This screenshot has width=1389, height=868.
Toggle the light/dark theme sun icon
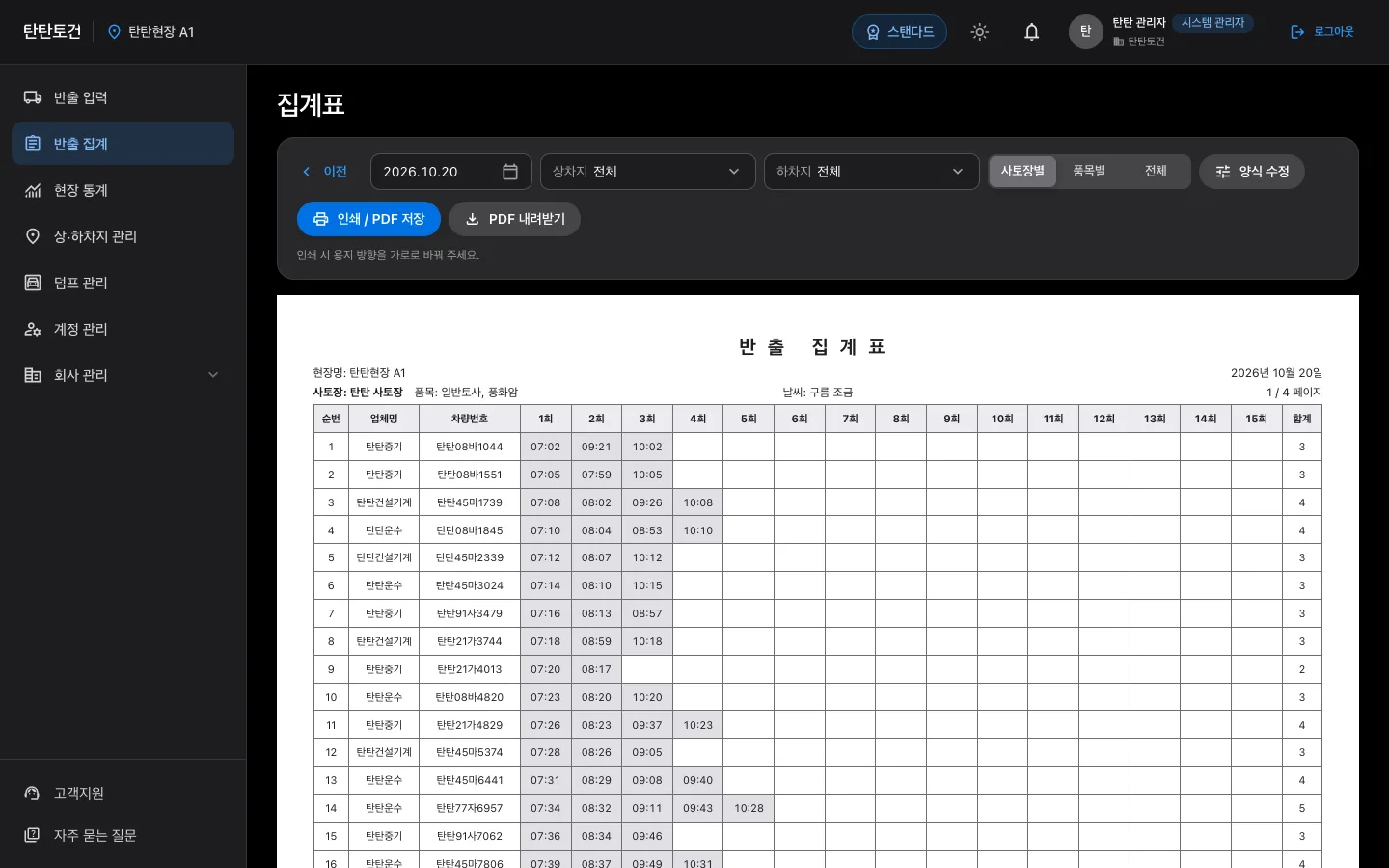980,32
